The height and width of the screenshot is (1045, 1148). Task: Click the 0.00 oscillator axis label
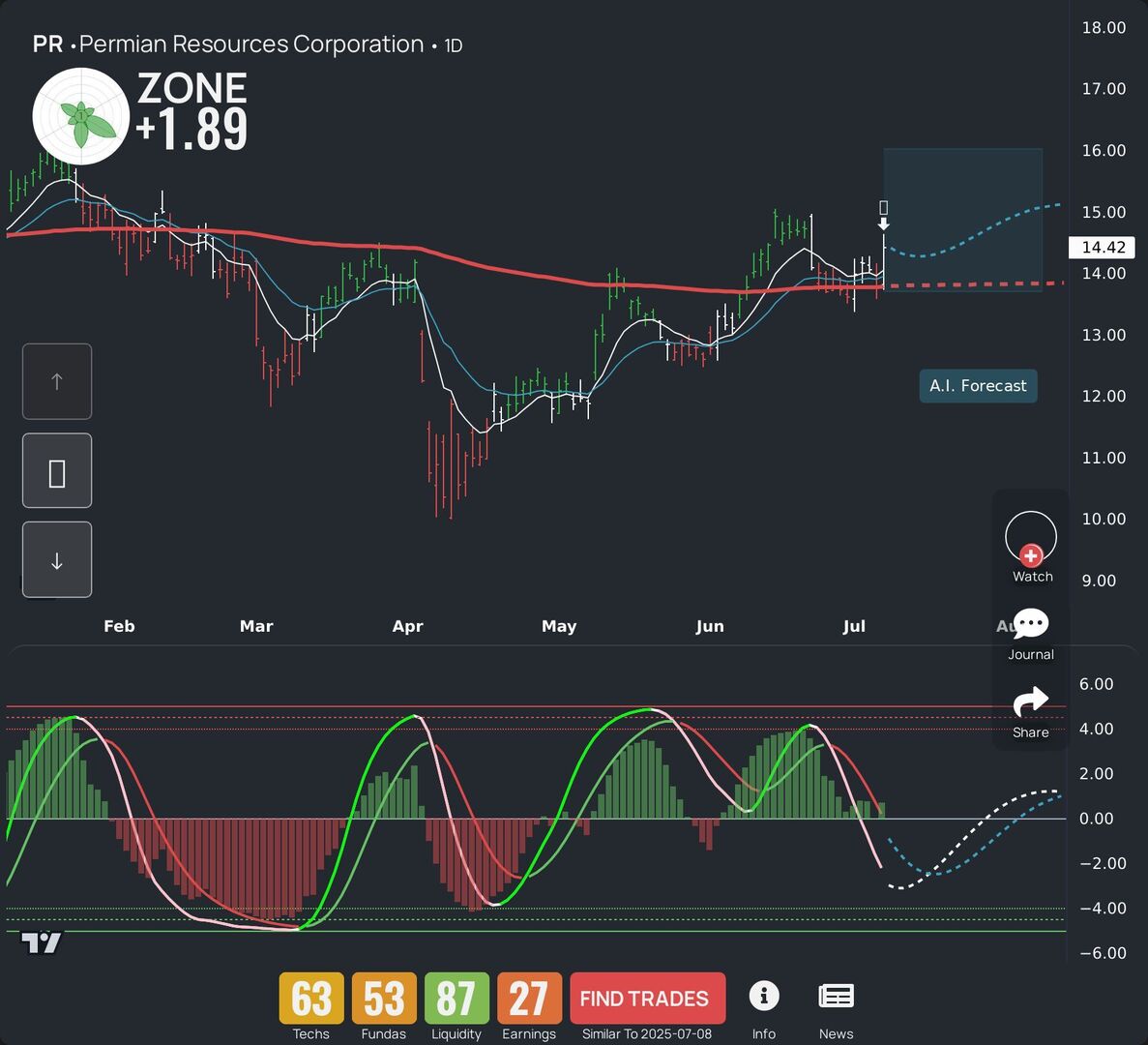tap(1096, 819)
